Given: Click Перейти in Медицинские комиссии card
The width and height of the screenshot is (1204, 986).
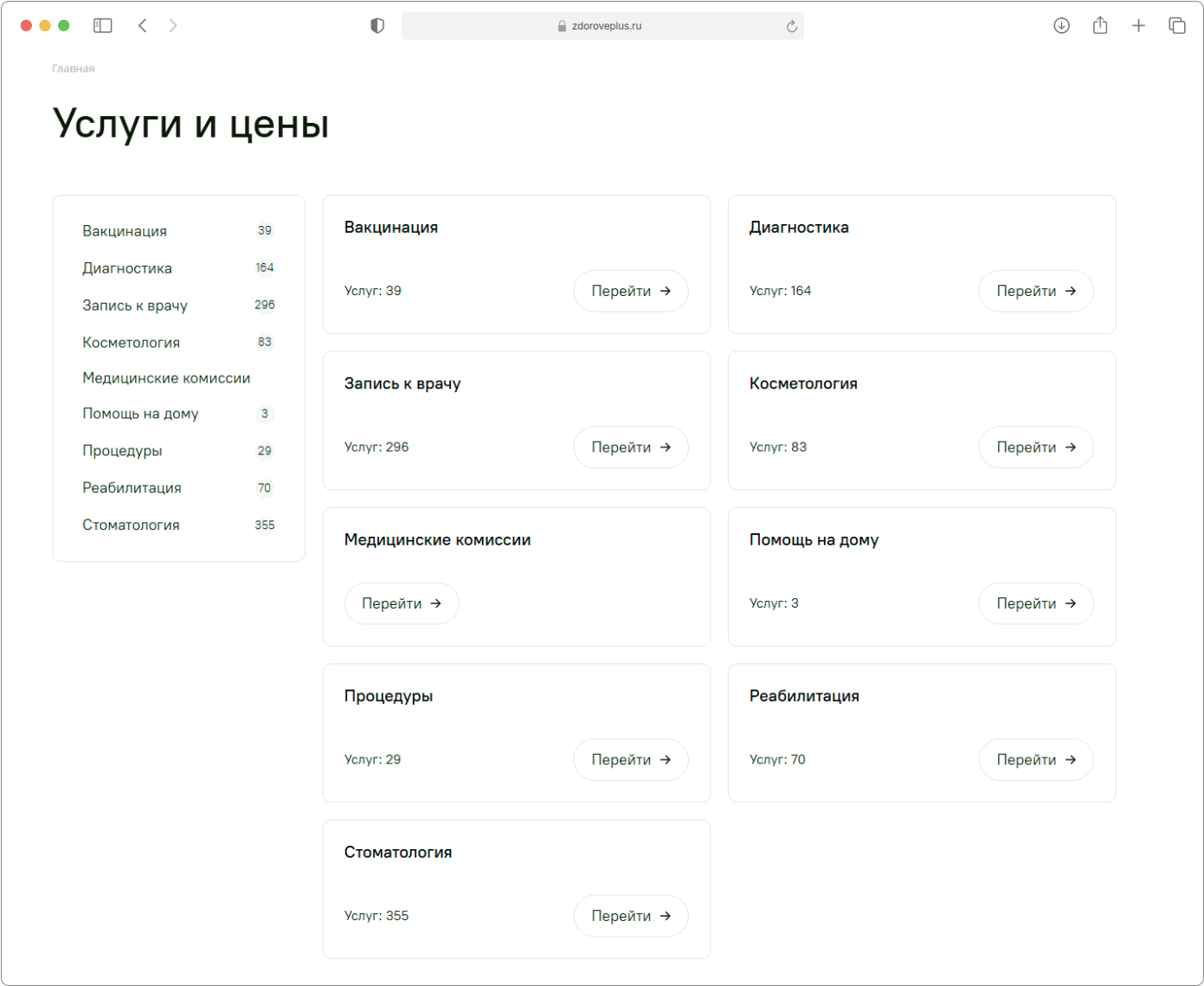Looking at the screenshot, I should [402, 603].
